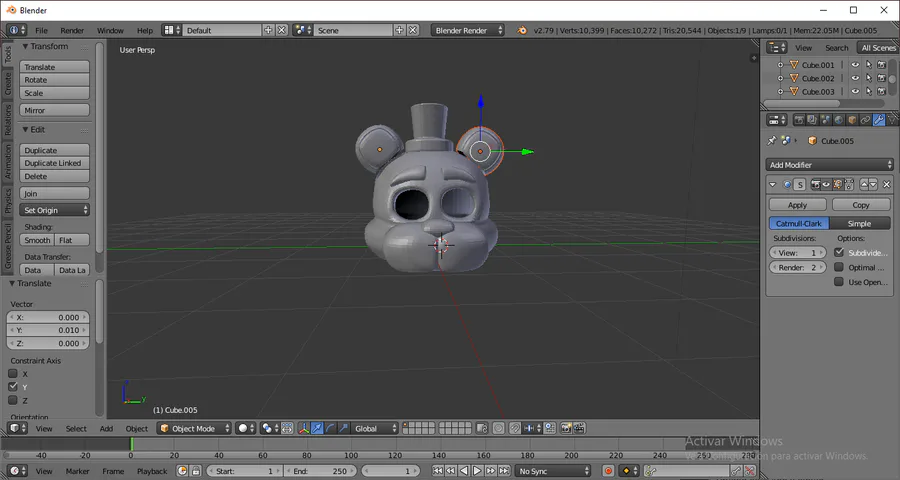Play the animation in reverse
Image resolution: width=900 pixels, height=480 pixels.
464,471
